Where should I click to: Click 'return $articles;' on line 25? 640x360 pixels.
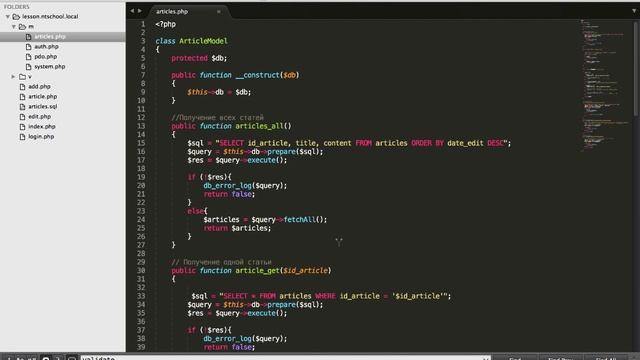tap(237, 228)
